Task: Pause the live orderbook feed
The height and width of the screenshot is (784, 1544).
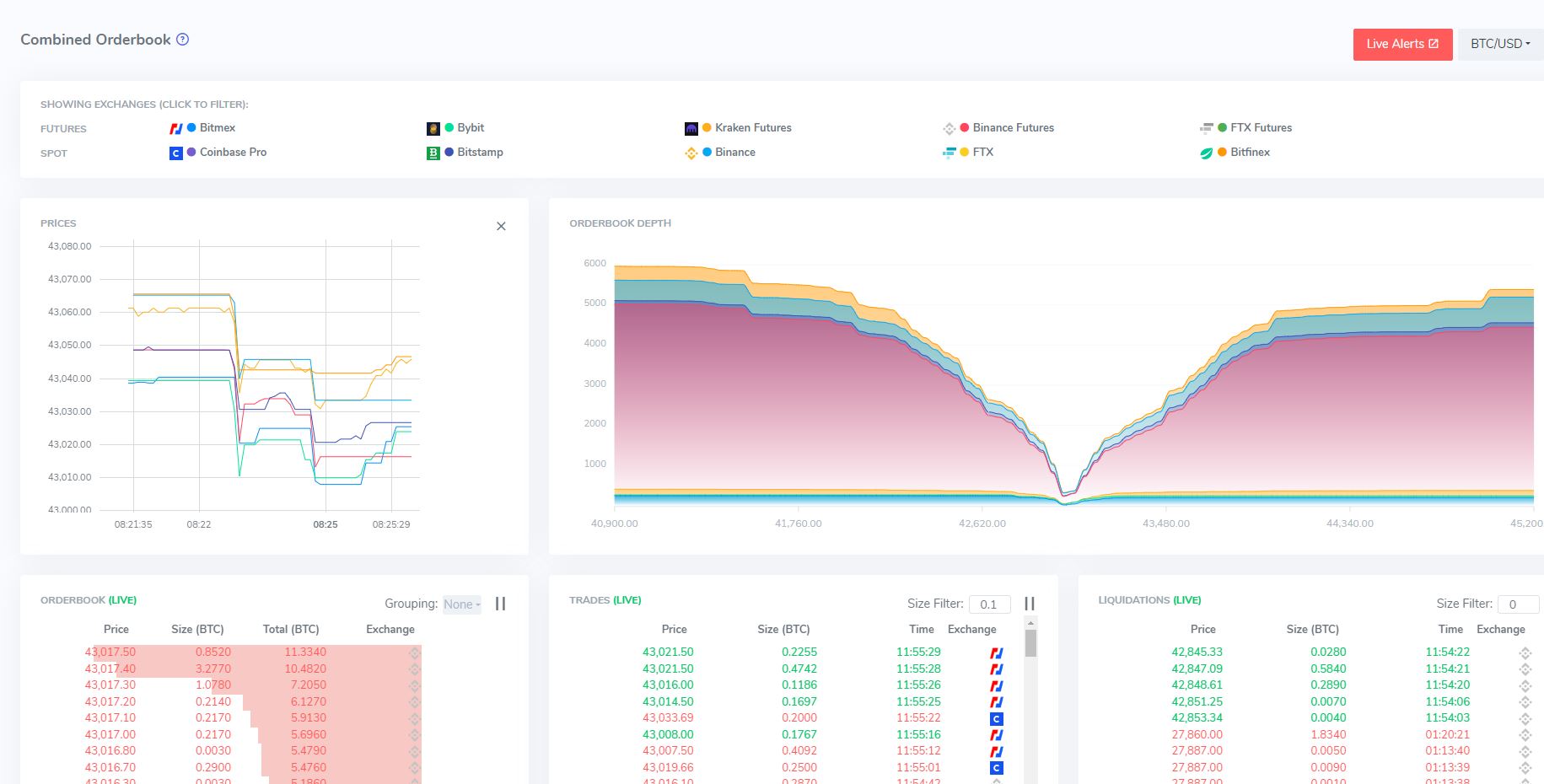Action: [500, 604]
